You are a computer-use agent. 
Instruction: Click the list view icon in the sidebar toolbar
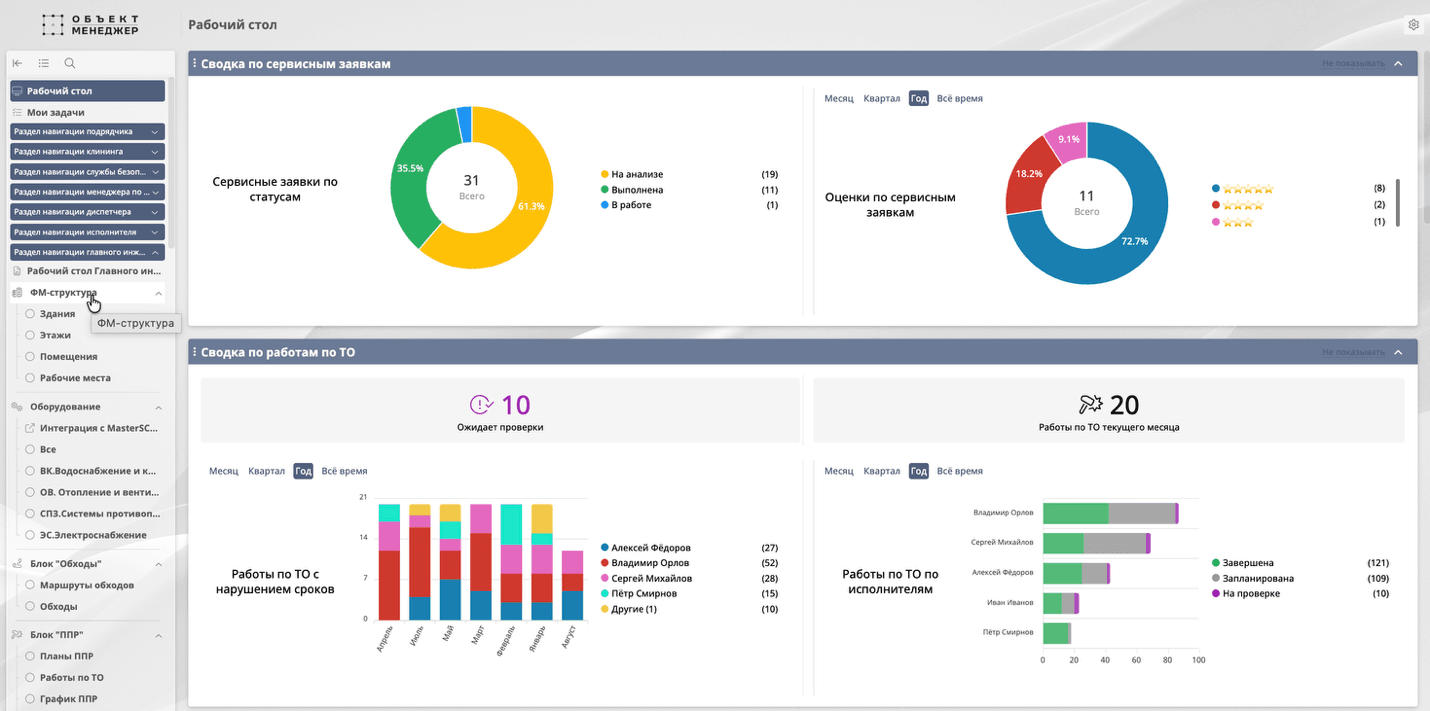[x=44, y=63]
